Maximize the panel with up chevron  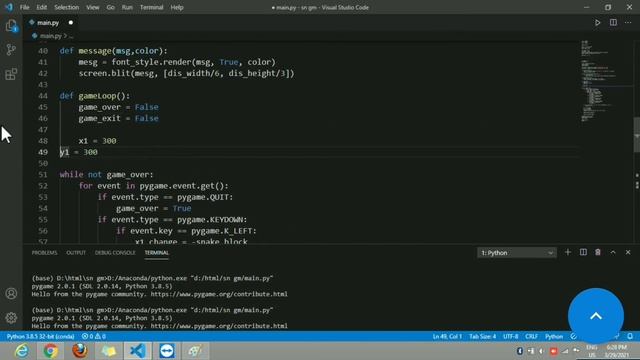point(613,253)
